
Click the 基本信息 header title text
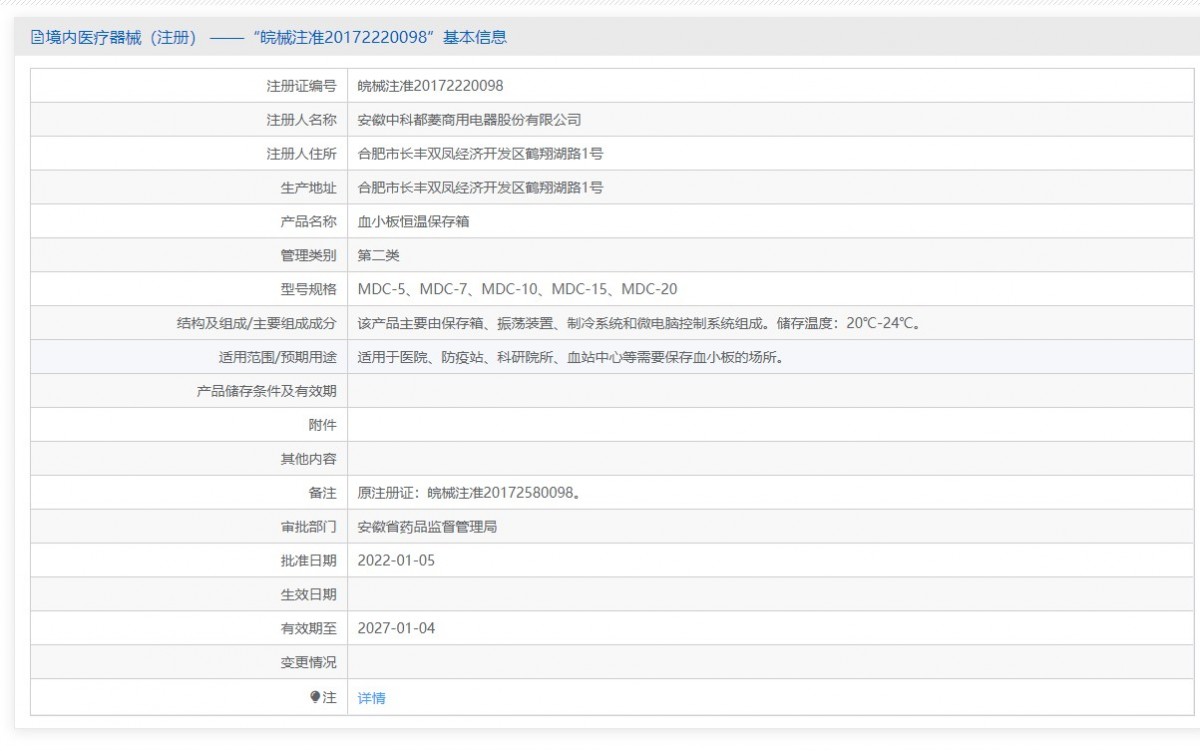click(x=270, y=38)
